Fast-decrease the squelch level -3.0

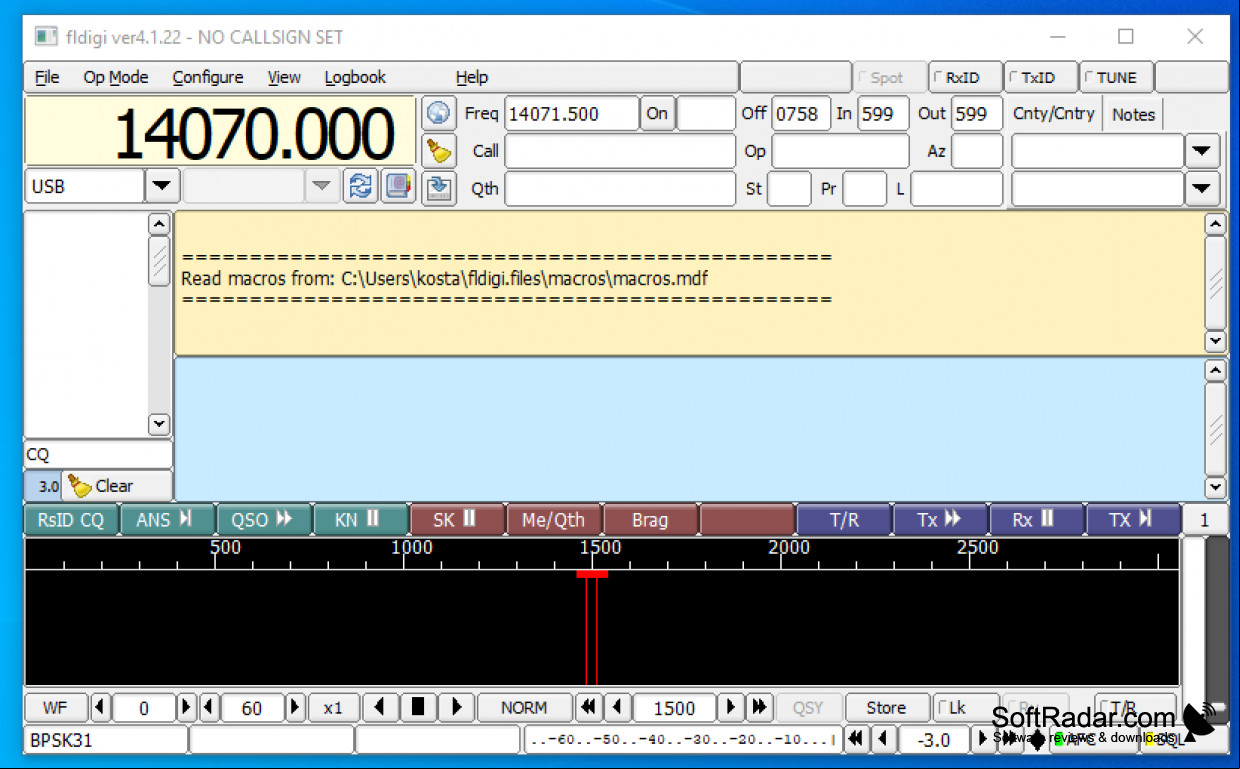coord(857,739)
